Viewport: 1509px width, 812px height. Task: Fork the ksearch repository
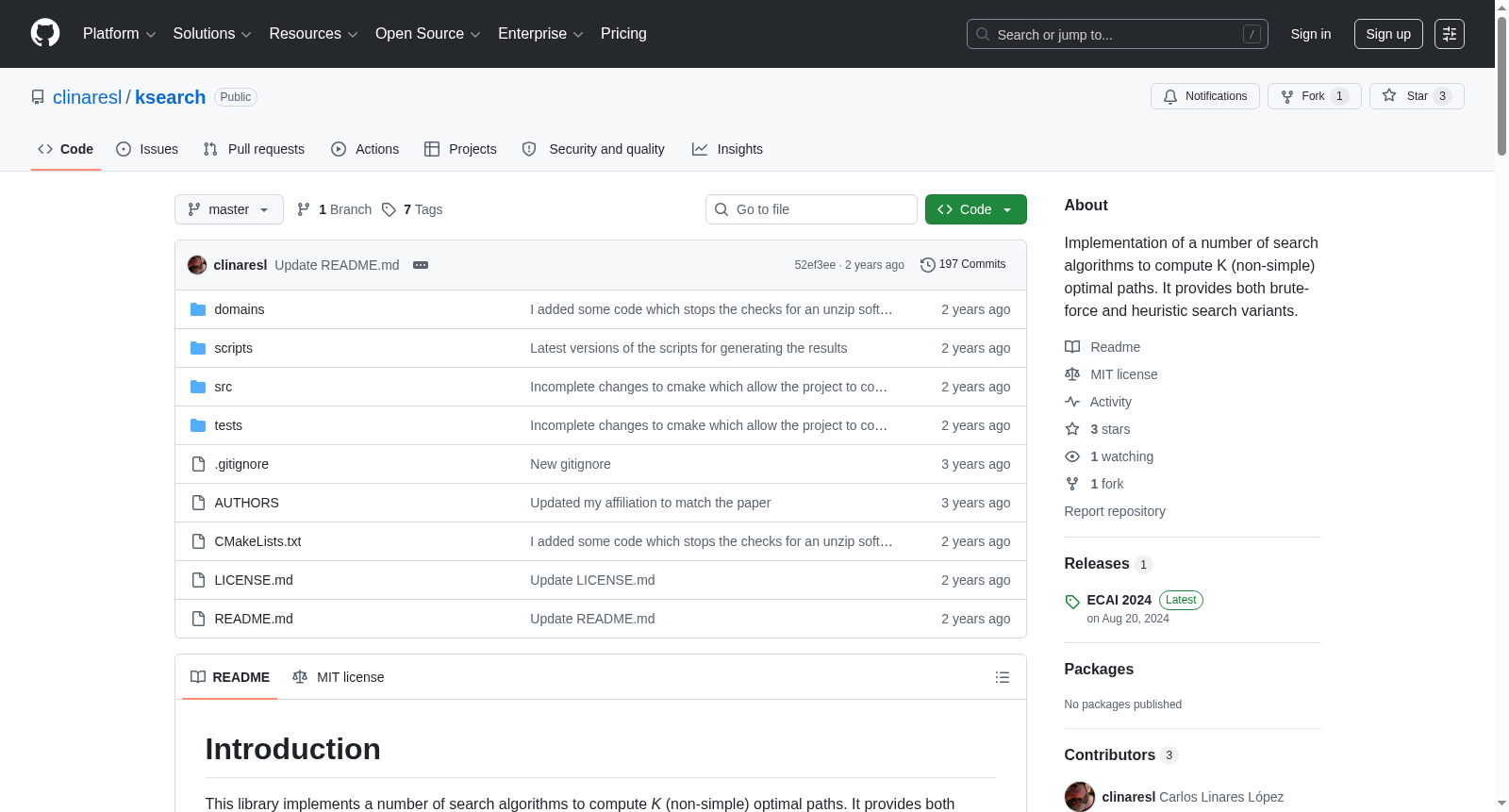pyautogui.click(x=1314, y=96)
